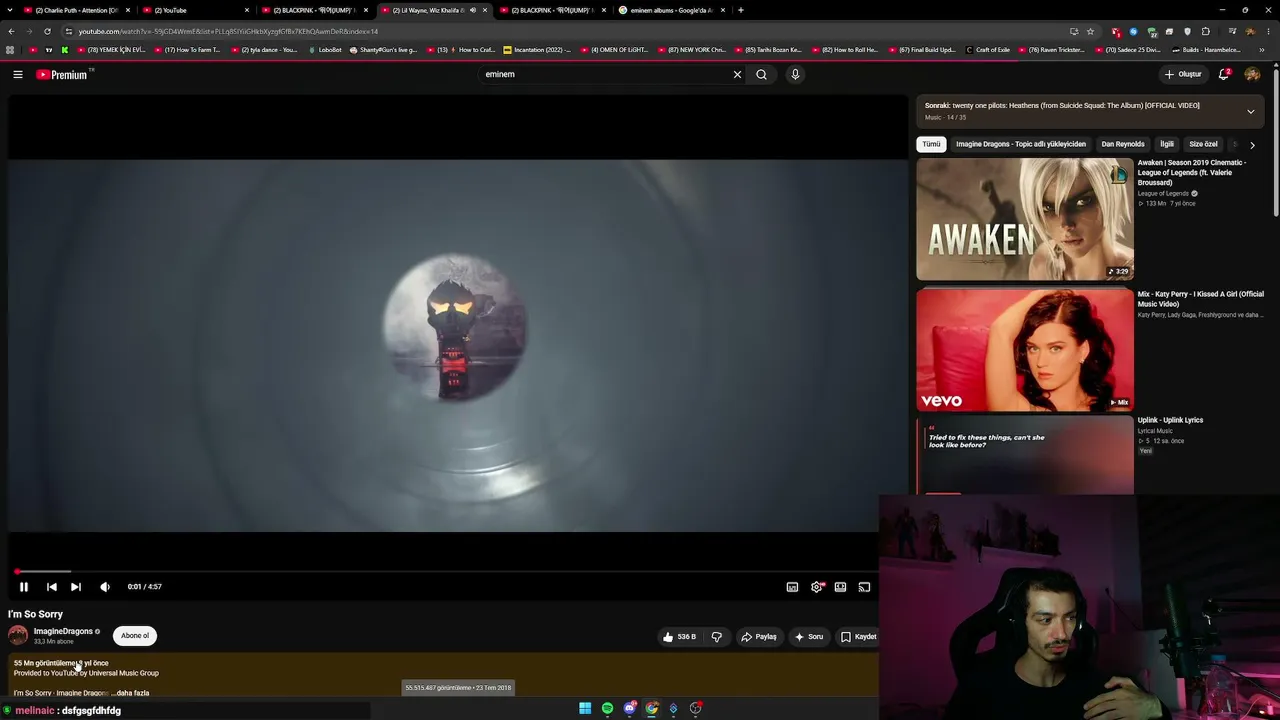The width and height of the screenshot is (1280, 720).
Task: Mute the Lil Wayne tab audio icon
Action: (x=473, y=10)
